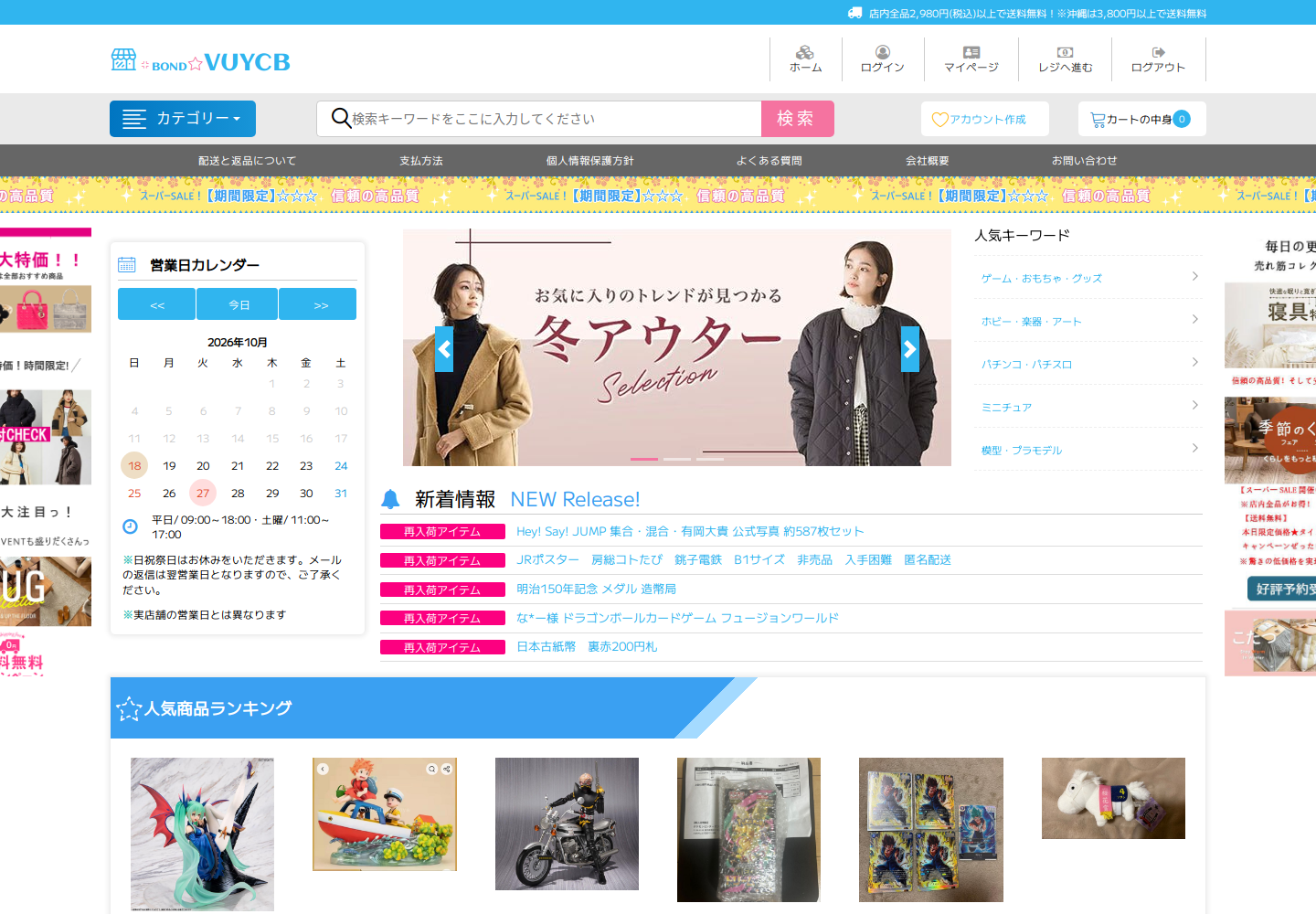Click アカウント作成 button
The image size is (1316, 914).
click(985, 119)
